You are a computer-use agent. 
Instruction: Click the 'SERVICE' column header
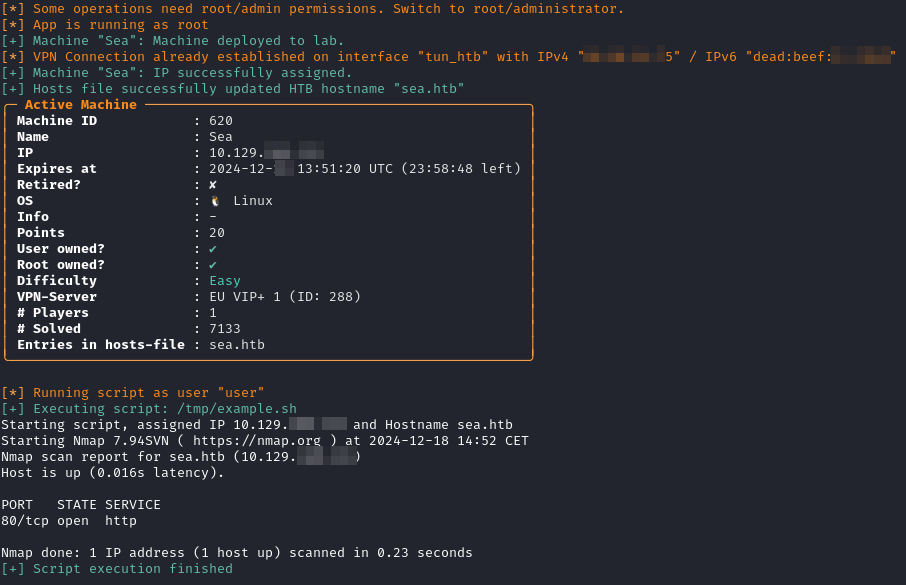pos(133,505)
